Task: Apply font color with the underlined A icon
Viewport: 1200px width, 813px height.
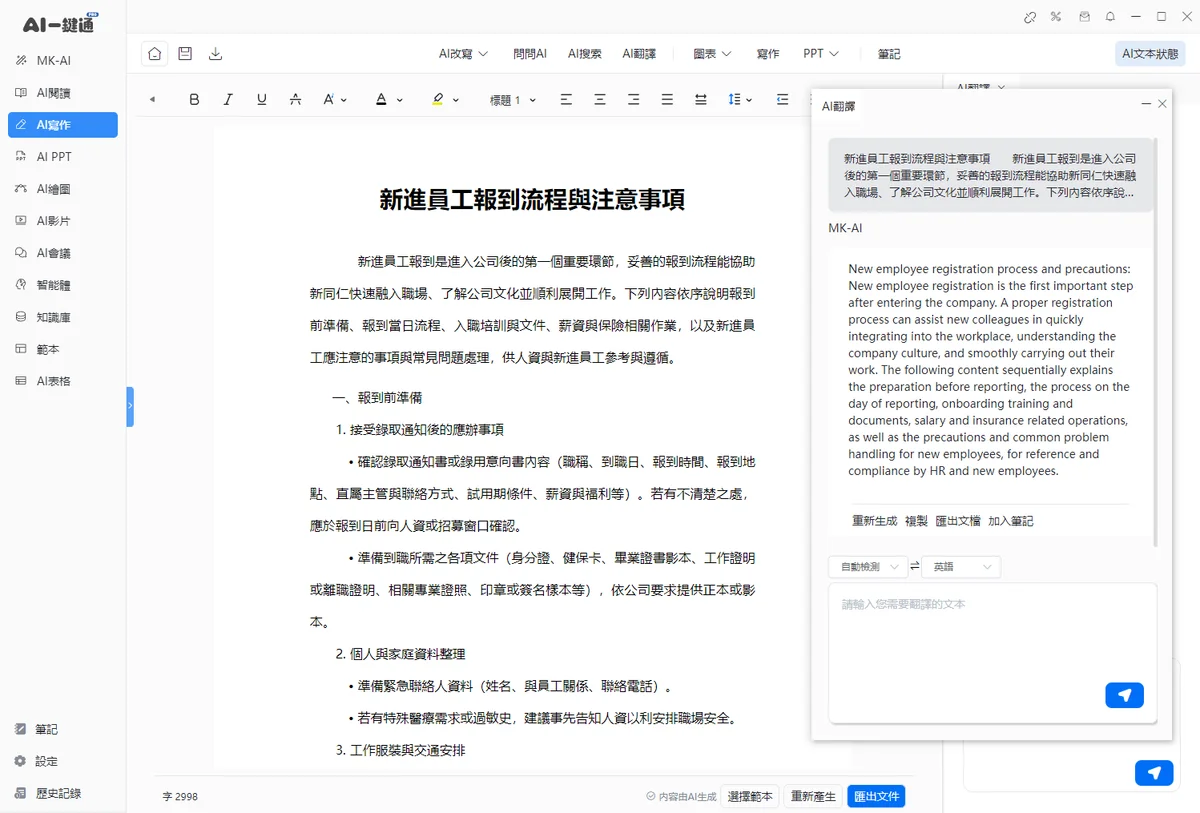Action: [381, 100]
